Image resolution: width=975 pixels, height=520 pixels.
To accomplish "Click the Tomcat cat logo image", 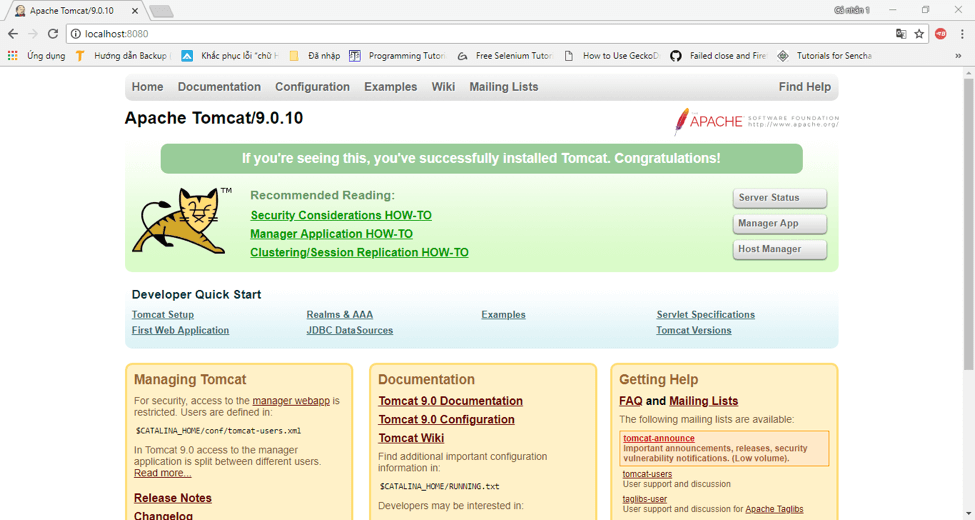I will click(181, 221).
